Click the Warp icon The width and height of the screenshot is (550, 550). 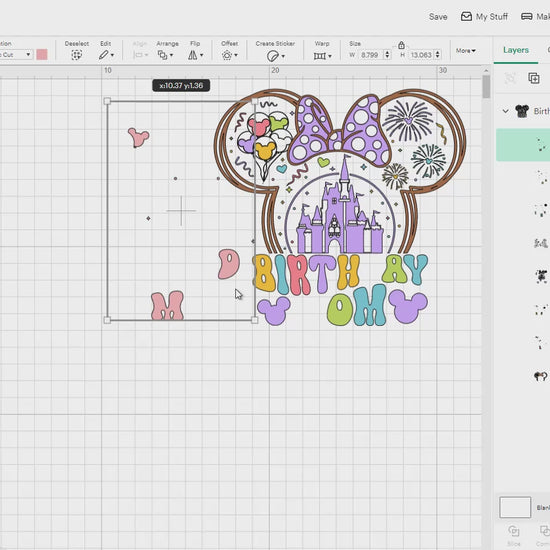coord(320,56)
